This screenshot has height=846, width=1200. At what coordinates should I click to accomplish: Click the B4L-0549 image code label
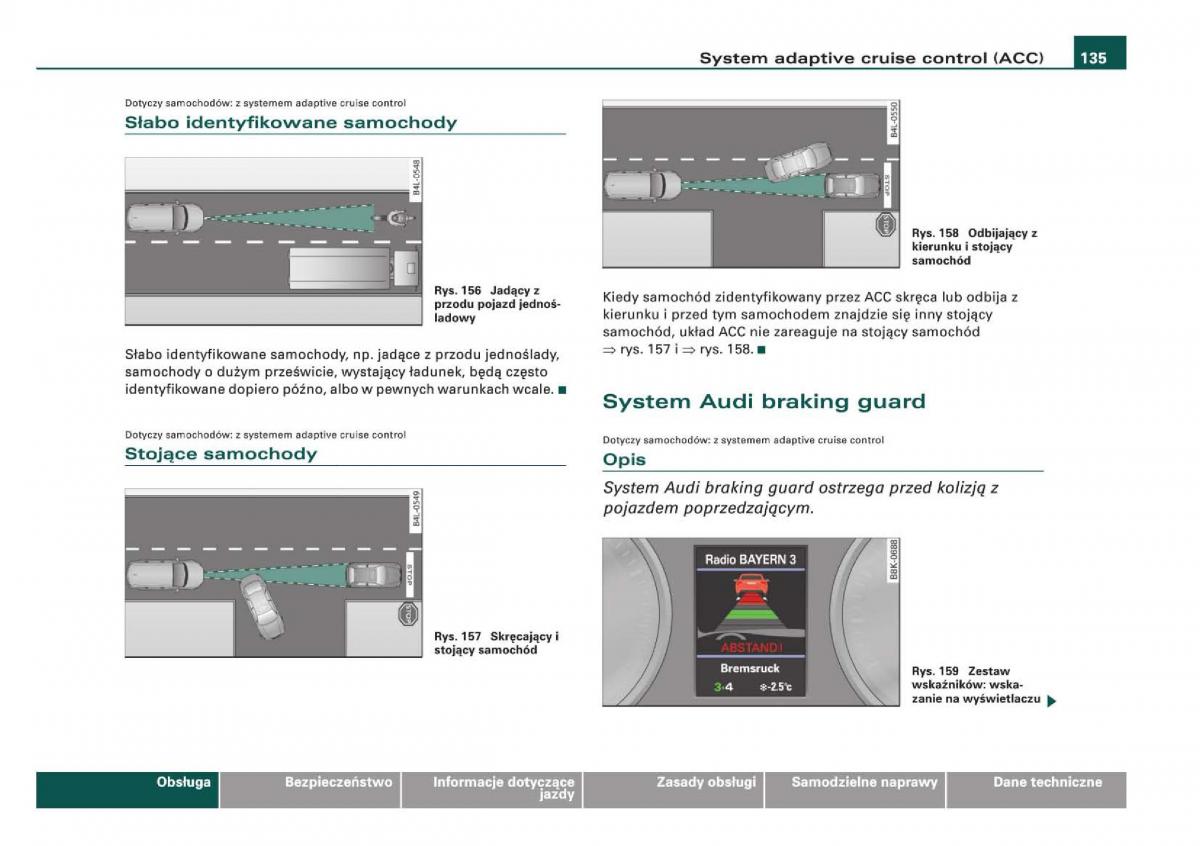coord(417,508)
